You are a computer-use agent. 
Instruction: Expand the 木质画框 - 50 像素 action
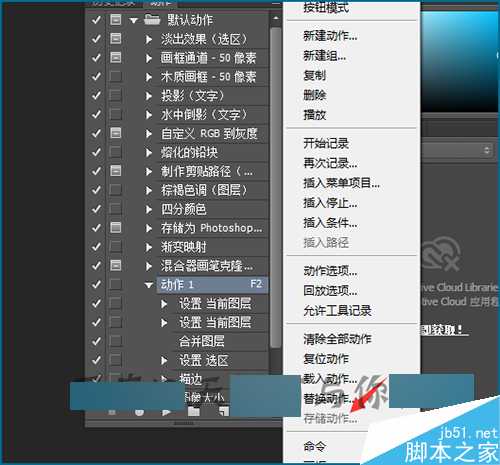point(149,77)
